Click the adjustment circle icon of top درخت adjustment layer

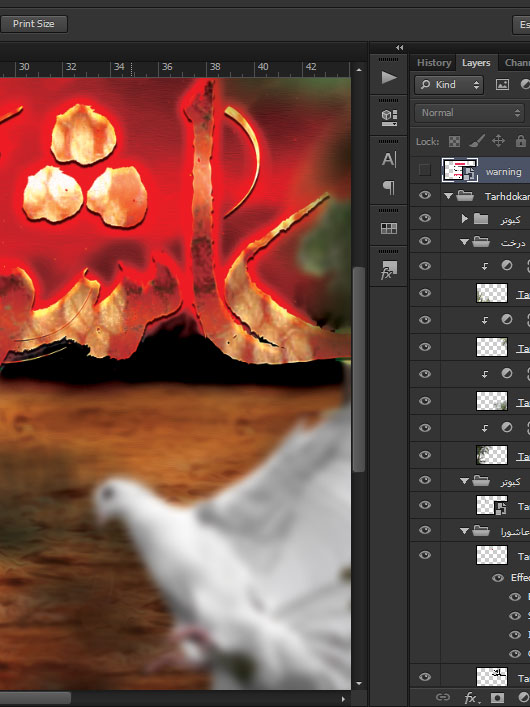point(507,266)
